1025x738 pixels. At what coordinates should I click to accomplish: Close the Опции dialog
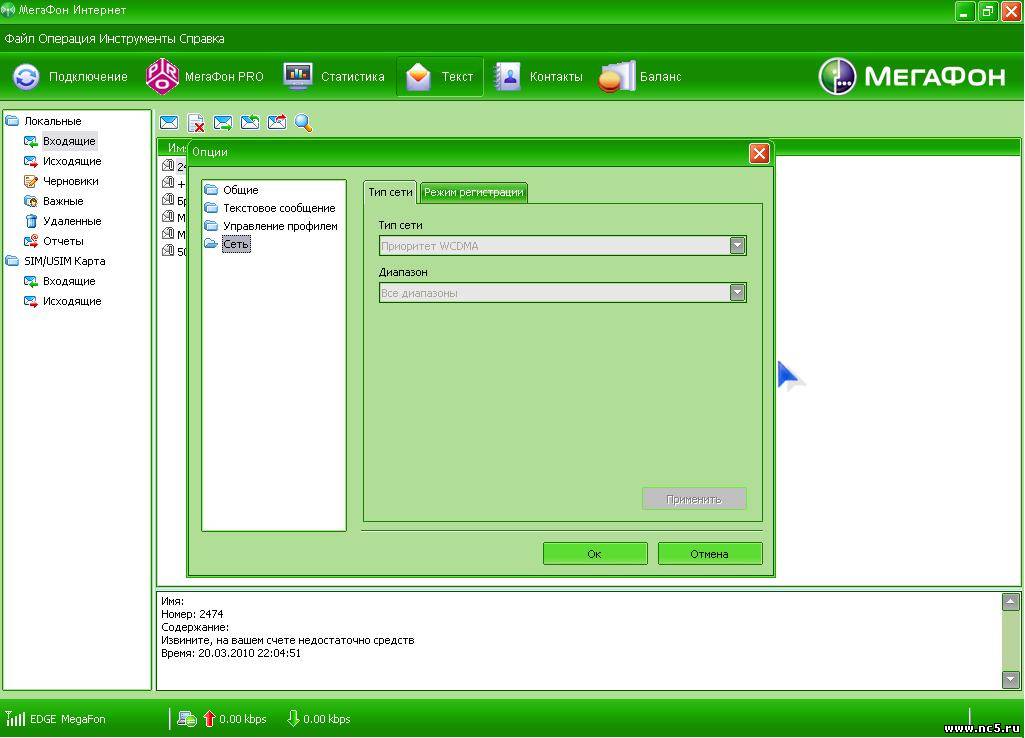point(759,154)
